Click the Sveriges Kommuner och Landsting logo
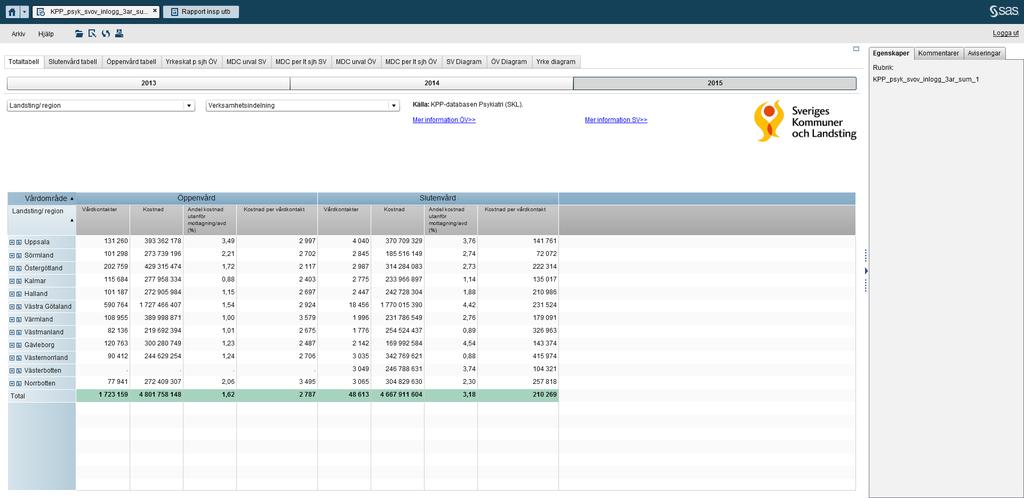 click(805, 120)
